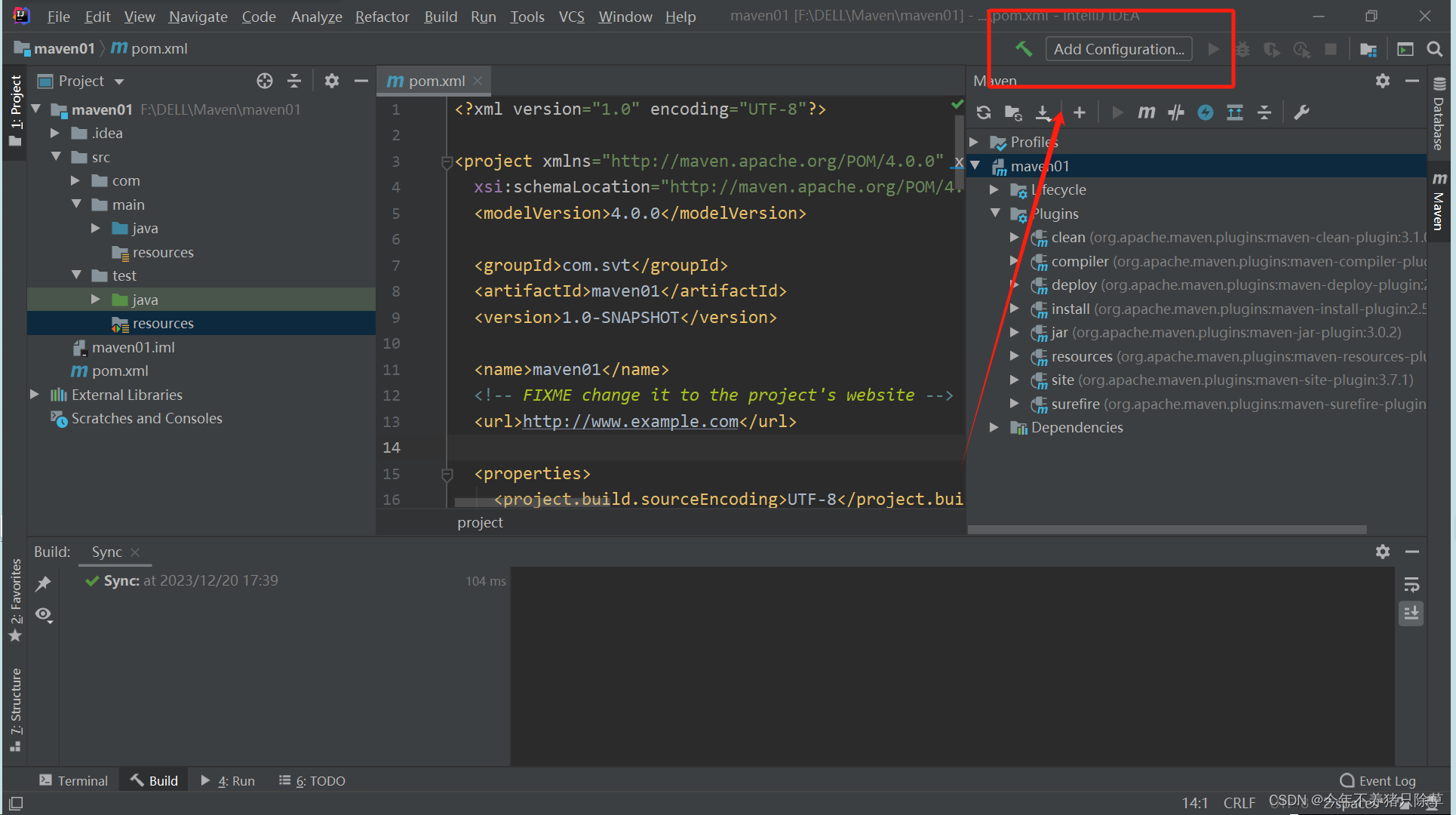Viewport: 1456px width, 815px height.
Task: Click Add Configuration... button
Action: point(1119,49)
